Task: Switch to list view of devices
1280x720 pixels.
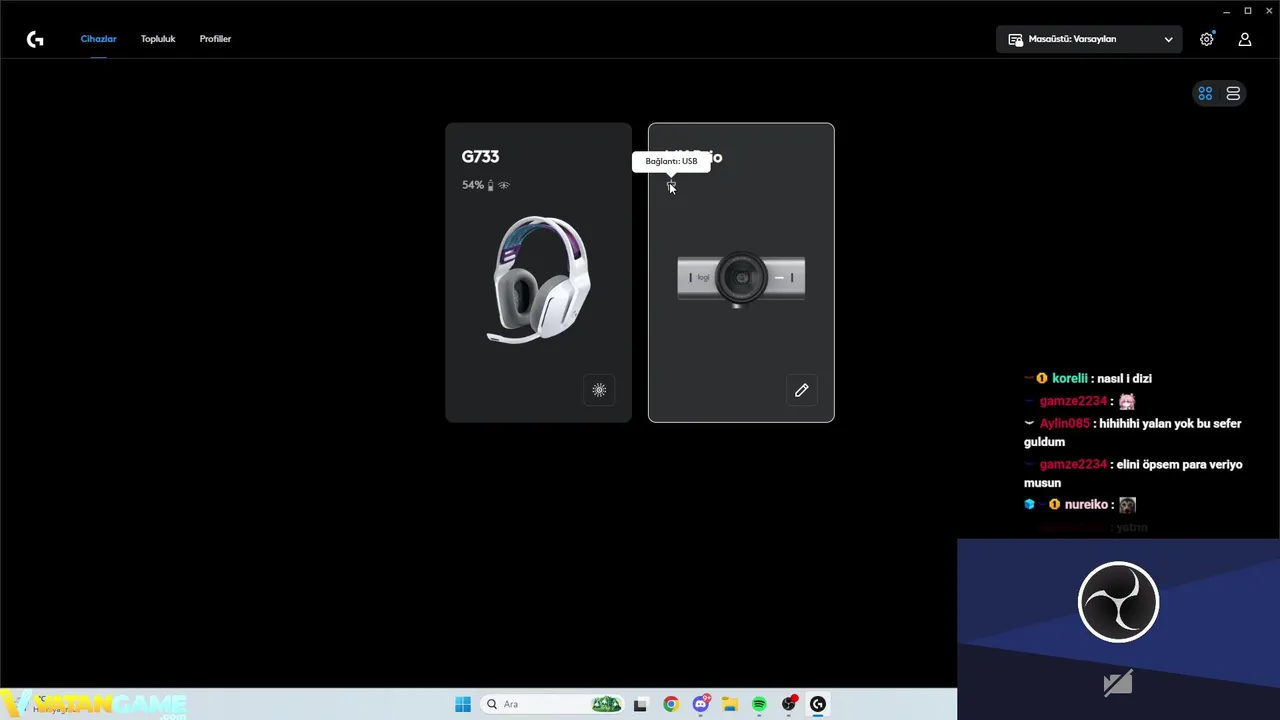Action: 1233,93
